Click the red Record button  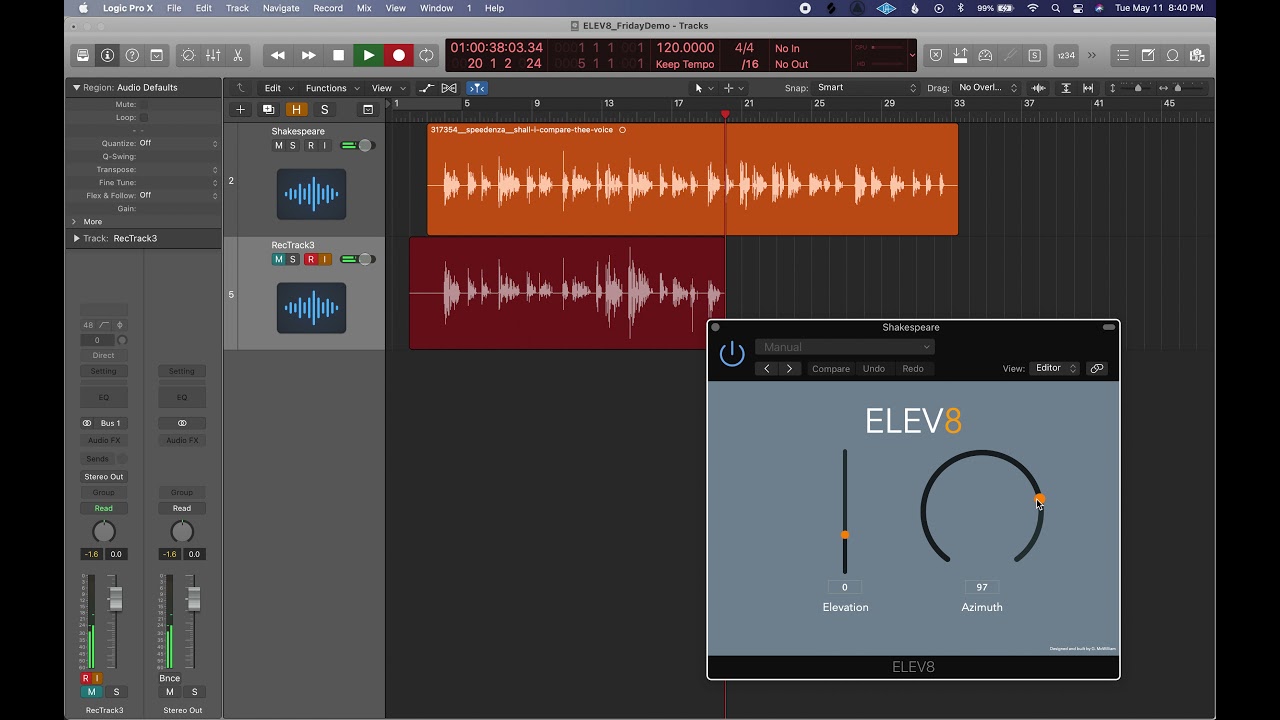(x=398, y=55)
